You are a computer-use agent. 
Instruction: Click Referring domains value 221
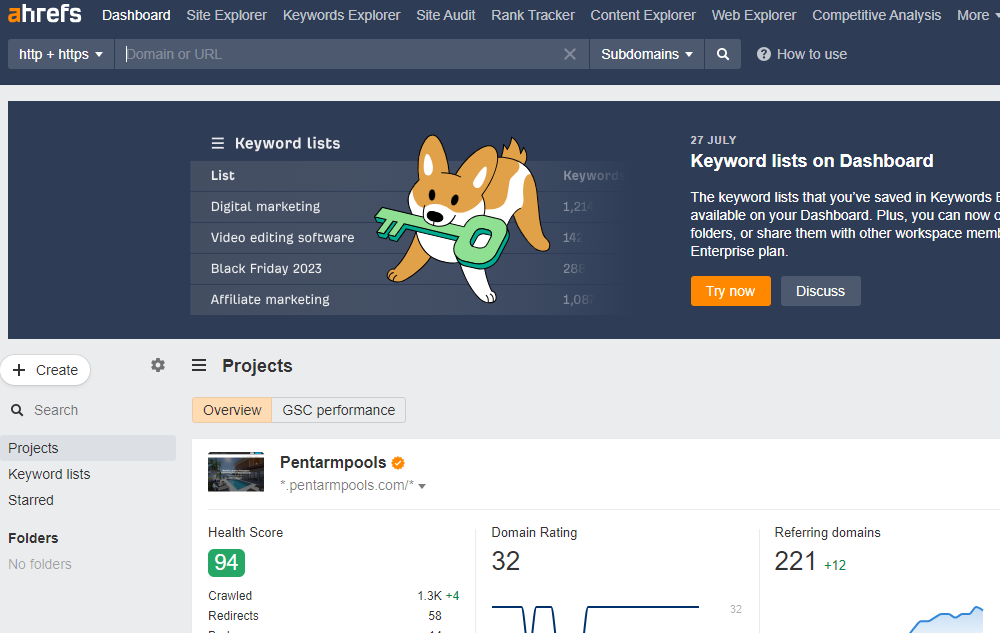(795, 562)
